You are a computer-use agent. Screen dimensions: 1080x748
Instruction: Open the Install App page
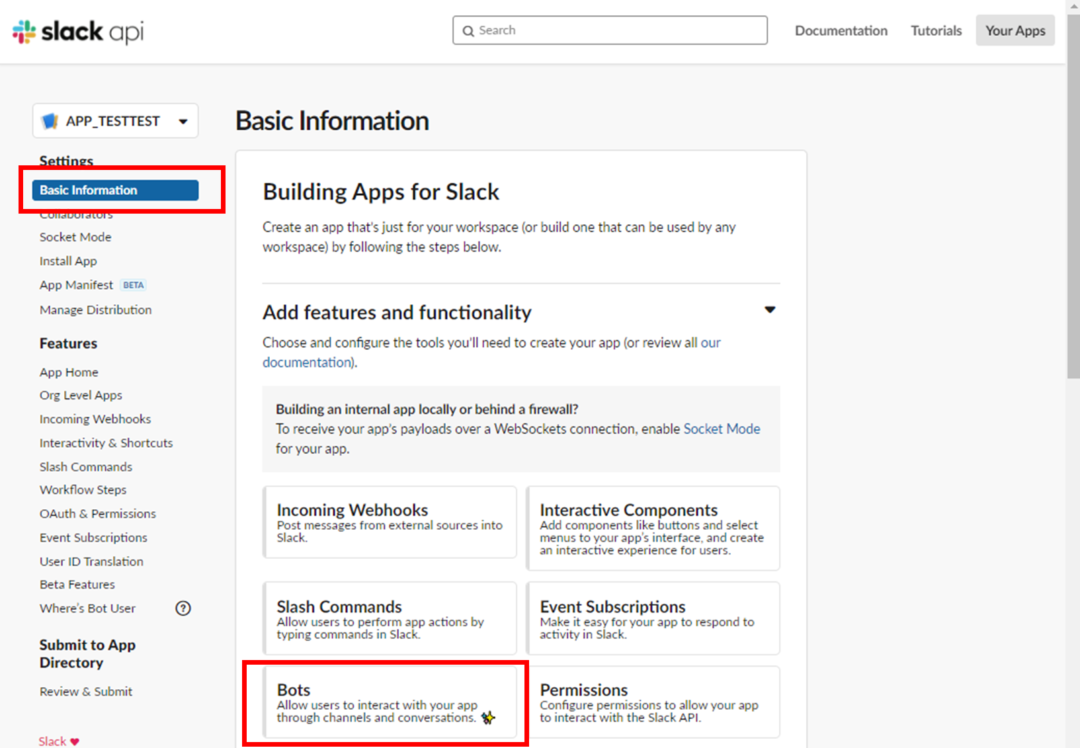click(x=68, y=261)
